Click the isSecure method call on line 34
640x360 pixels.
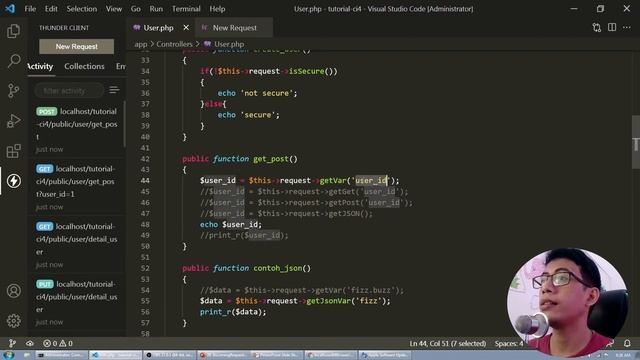point(307,71)
